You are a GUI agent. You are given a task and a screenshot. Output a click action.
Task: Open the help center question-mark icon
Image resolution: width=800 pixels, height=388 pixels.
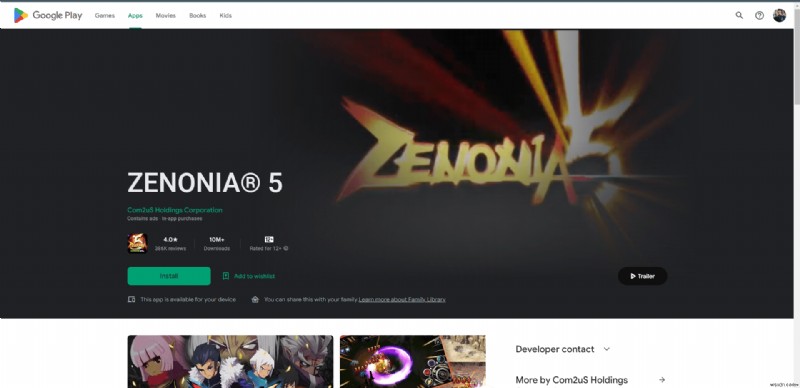759,15
